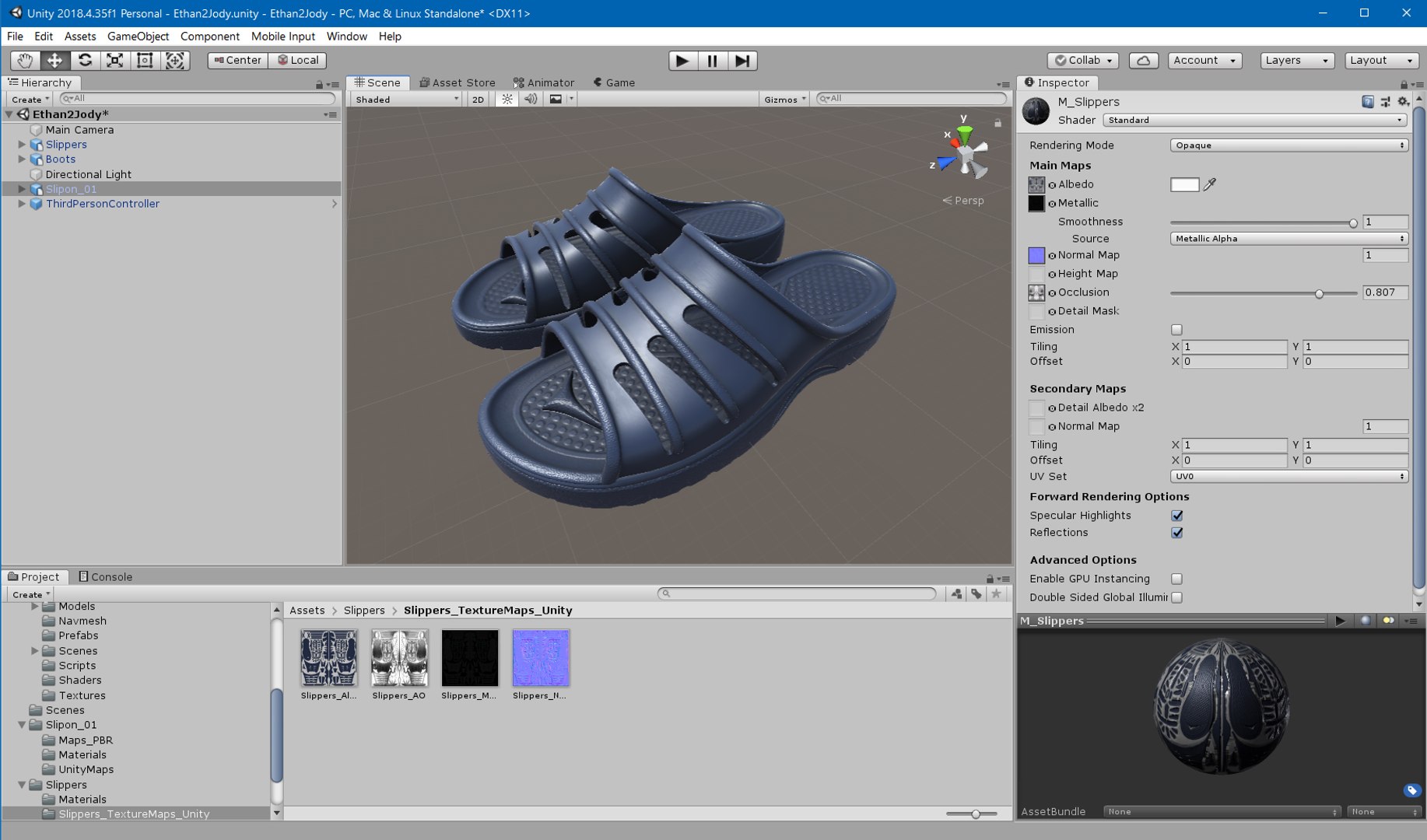Enable the Emission checkbox

tap(1176, 330)
